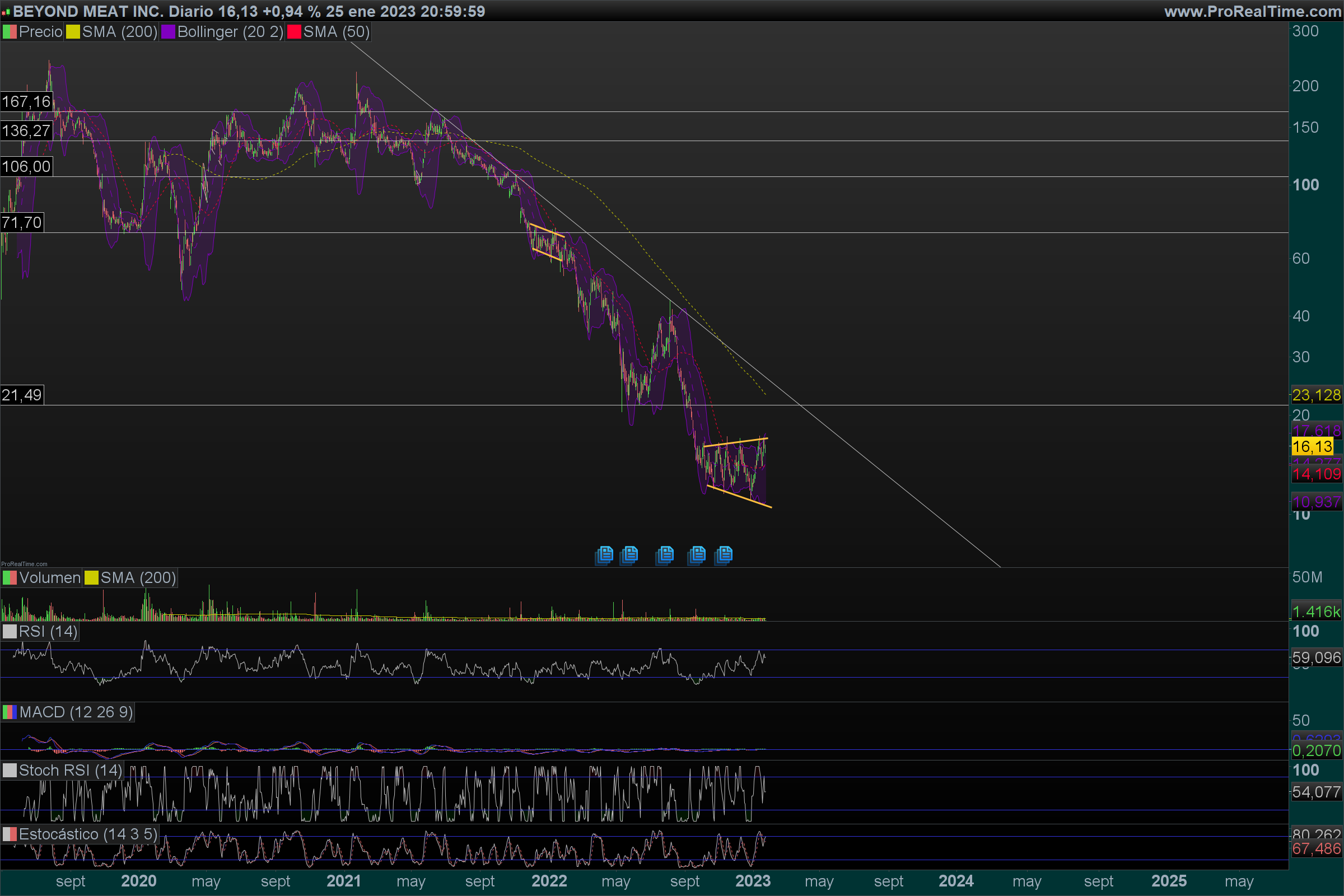The height and width of the screenshot is (896, 1344).
Task: Click the Precio red-green legend icon
Action: tap(9, 32)
